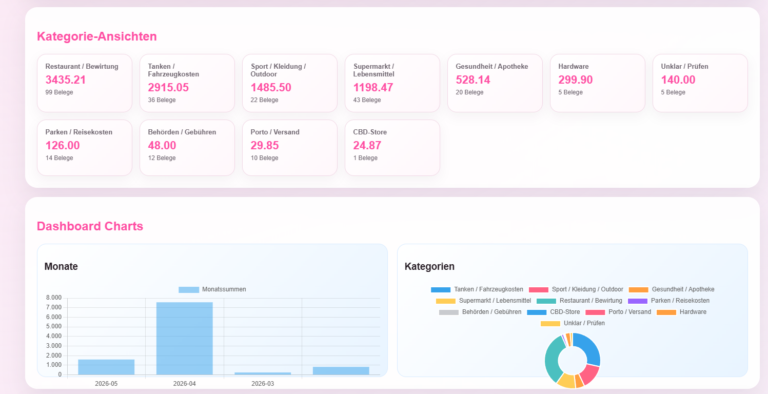Hide Behörden / Gebühren in the legend
Viewport: 768px width, 394px height.
(480, 312)
